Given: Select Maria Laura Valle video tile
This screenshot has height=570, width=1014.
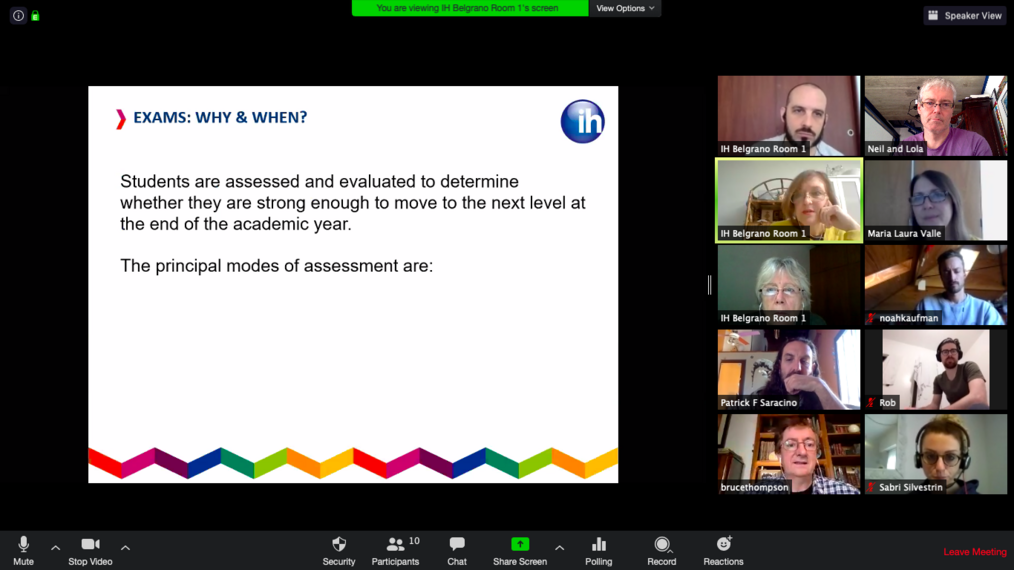Looking at the screenshot, I should pyautogui.click(x=936, y=201).
